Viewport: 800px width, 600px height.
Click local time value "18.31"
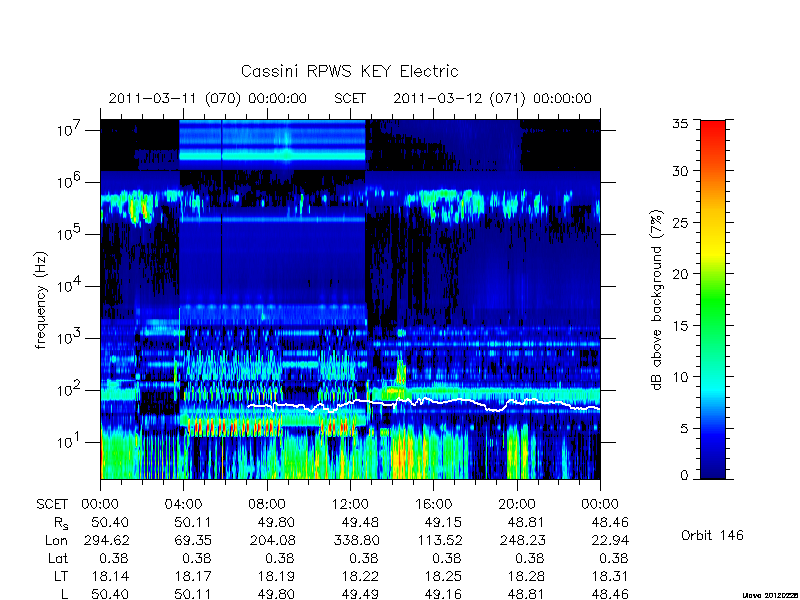click(610, 577)
